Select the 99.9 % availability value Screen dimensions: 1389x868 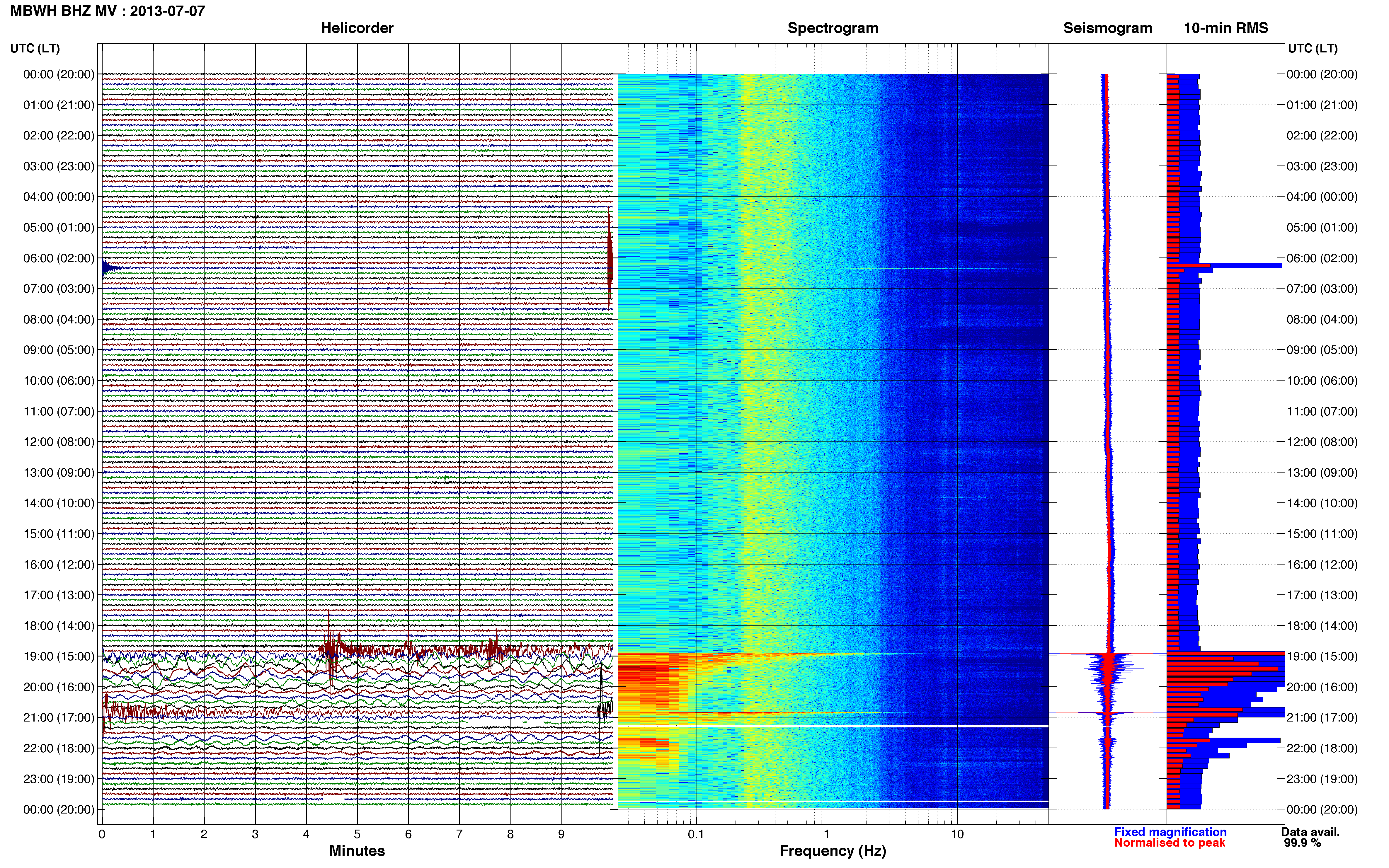click(x=1302, y=843)
